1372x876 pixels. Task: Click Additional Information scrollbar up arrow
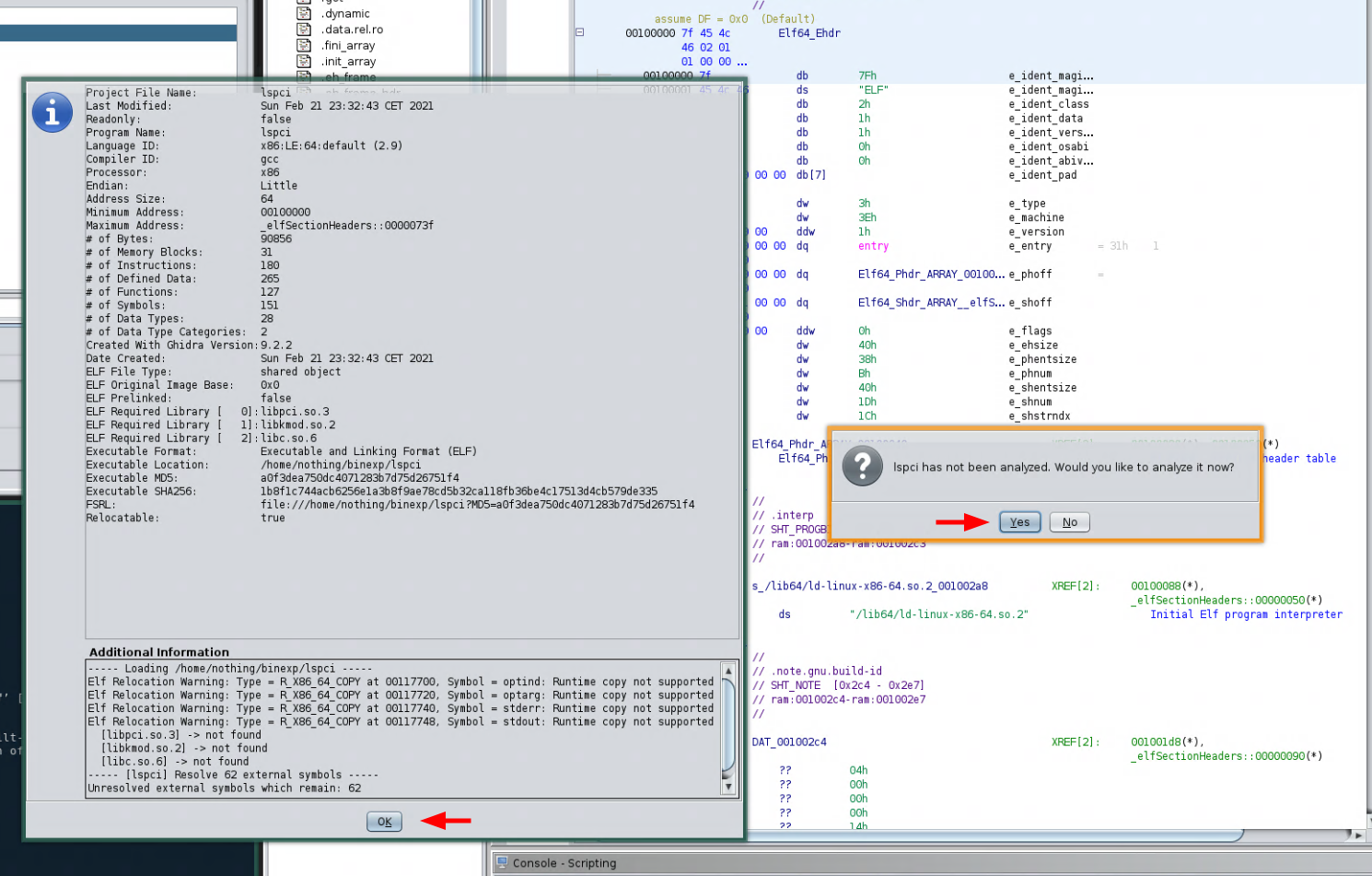(728, 671)
